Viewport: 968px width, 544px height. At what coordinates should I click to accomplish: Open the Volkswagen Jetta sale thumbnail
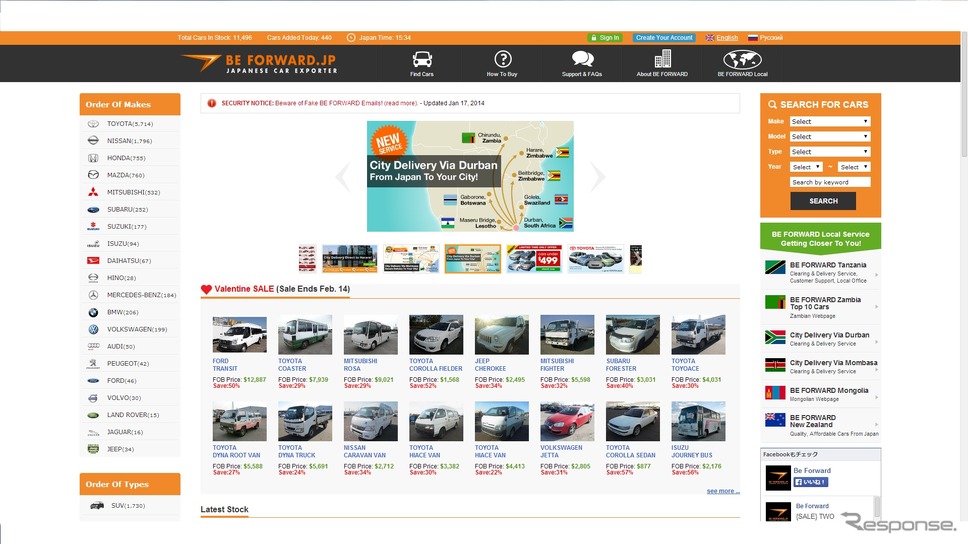(x=567, y=421)
